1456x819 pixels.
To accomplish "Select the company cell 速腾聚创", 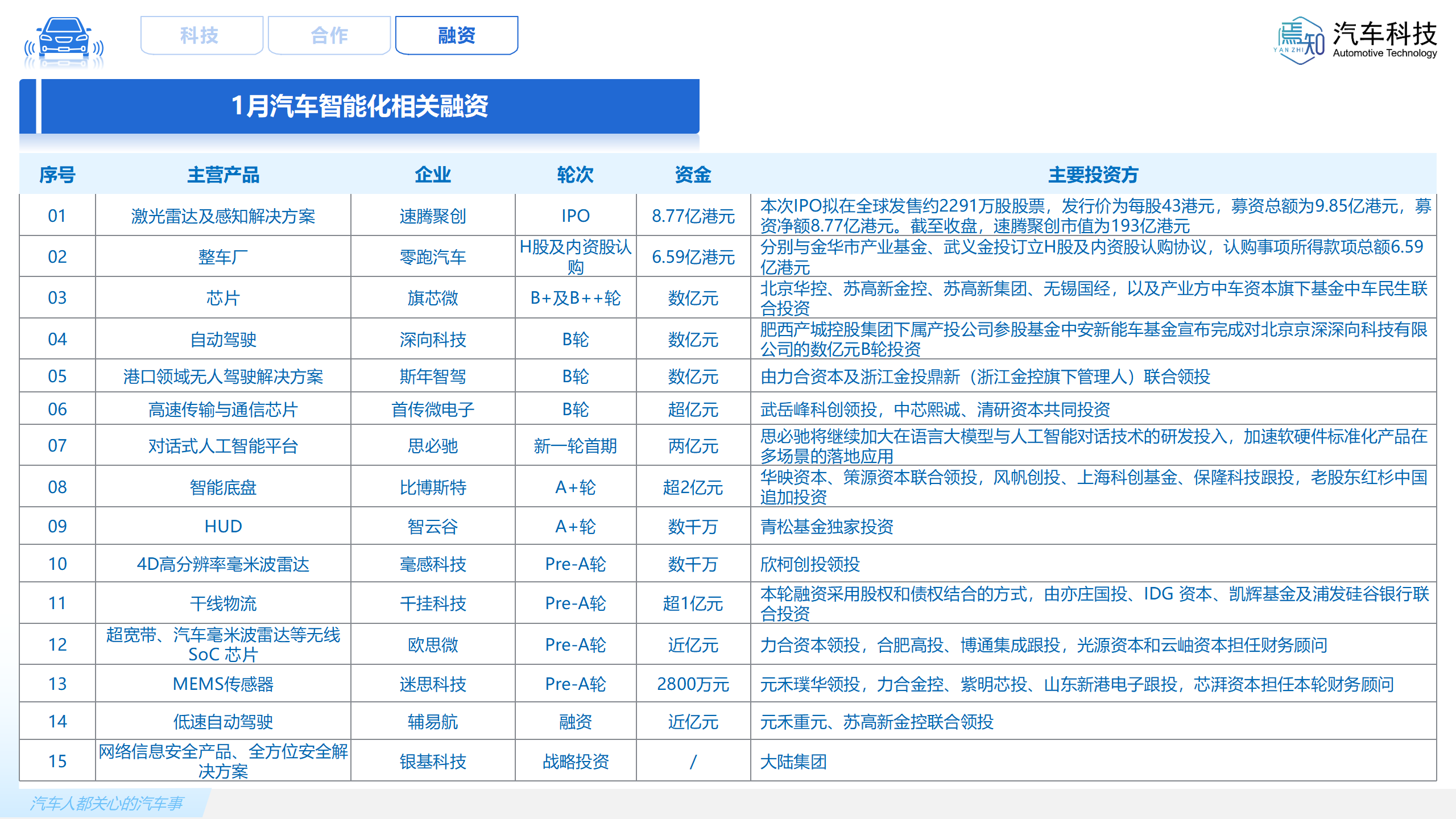I will (x=433, y=216).
